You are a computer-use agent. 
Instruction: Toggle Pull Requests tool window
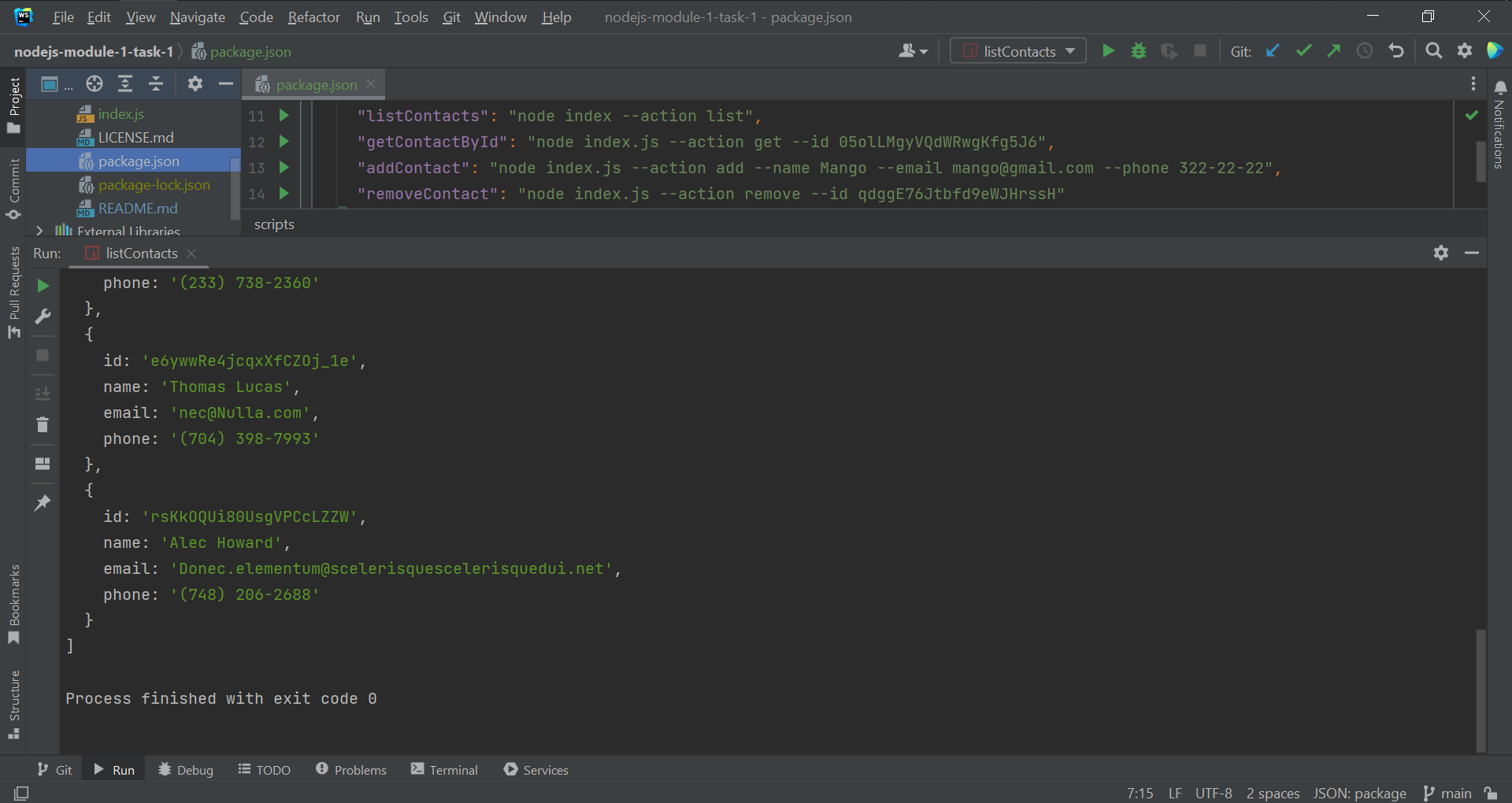coord(13,292)
